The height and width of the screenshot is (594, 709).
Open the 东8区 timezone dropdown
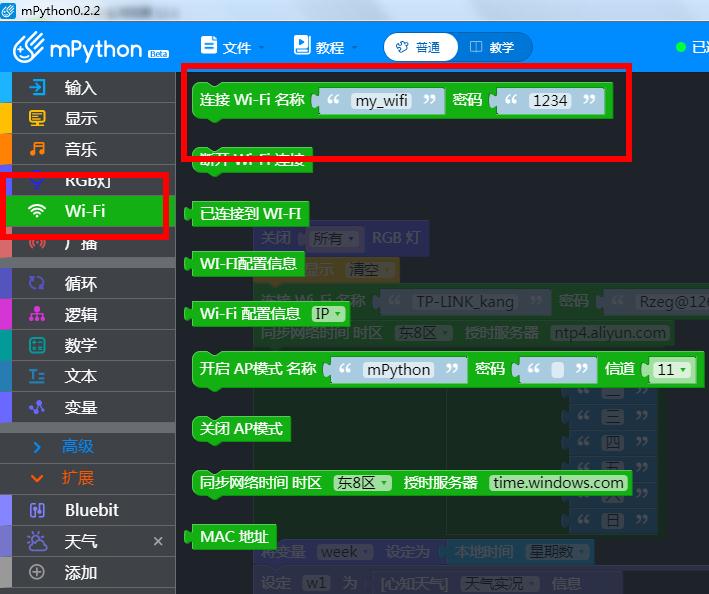tap(362, 483)
